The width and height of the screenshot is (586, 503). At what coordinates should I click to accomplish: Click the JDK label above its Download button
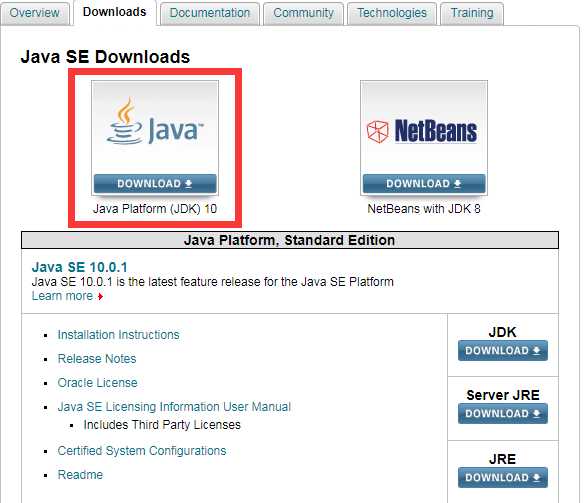pyautogui.click(x=503, y=332)
